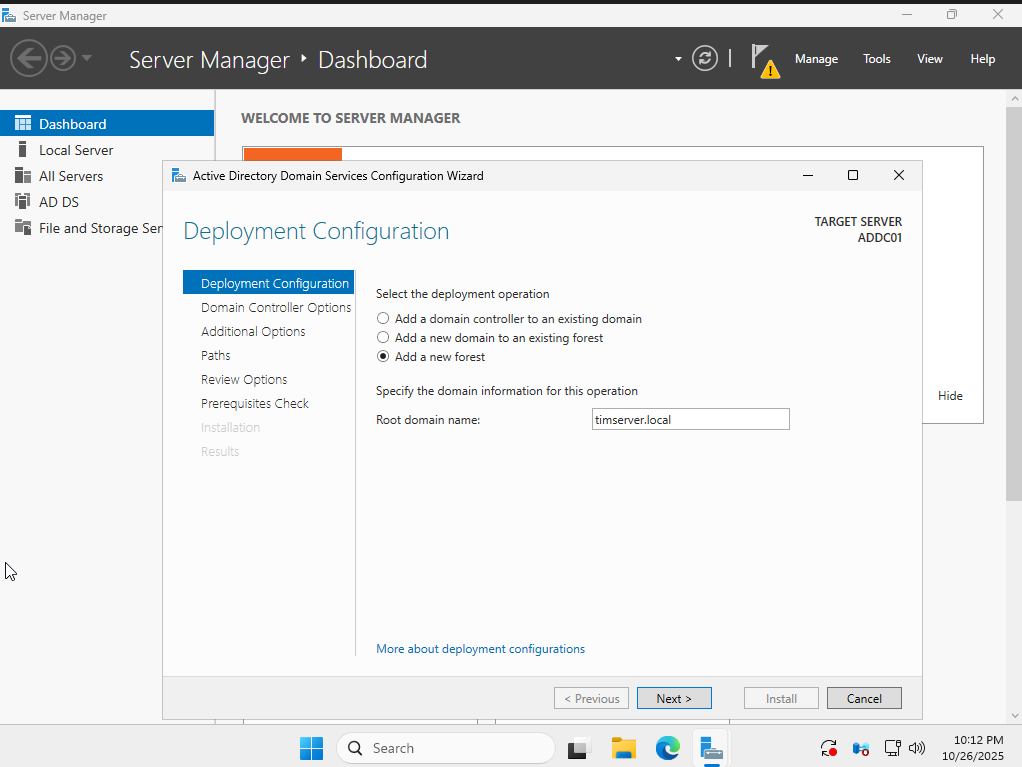Click inside the Root domain name field

pyautogui.click(x=690, y=419)
